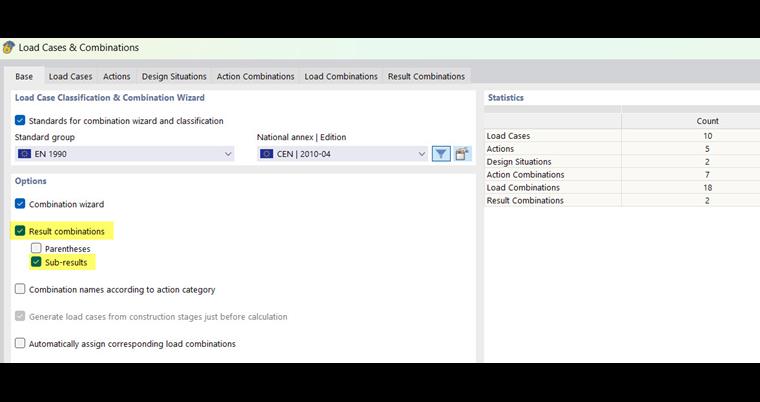Click the Load Cases & Combinations window icon
The image size is (760, 402).
(x=9, y=48)
